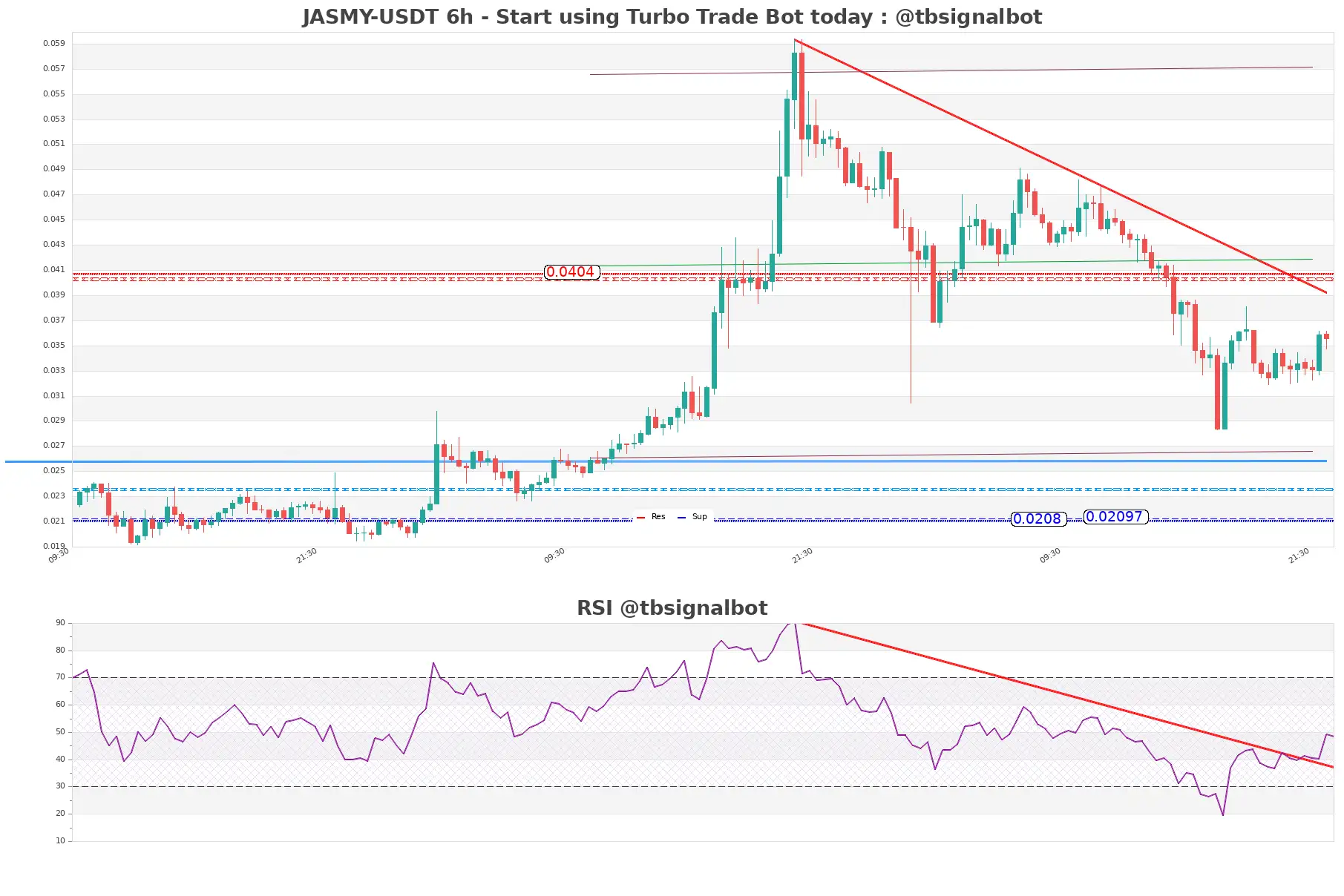Click the 0.041 price axis label

tap(53, 270)
